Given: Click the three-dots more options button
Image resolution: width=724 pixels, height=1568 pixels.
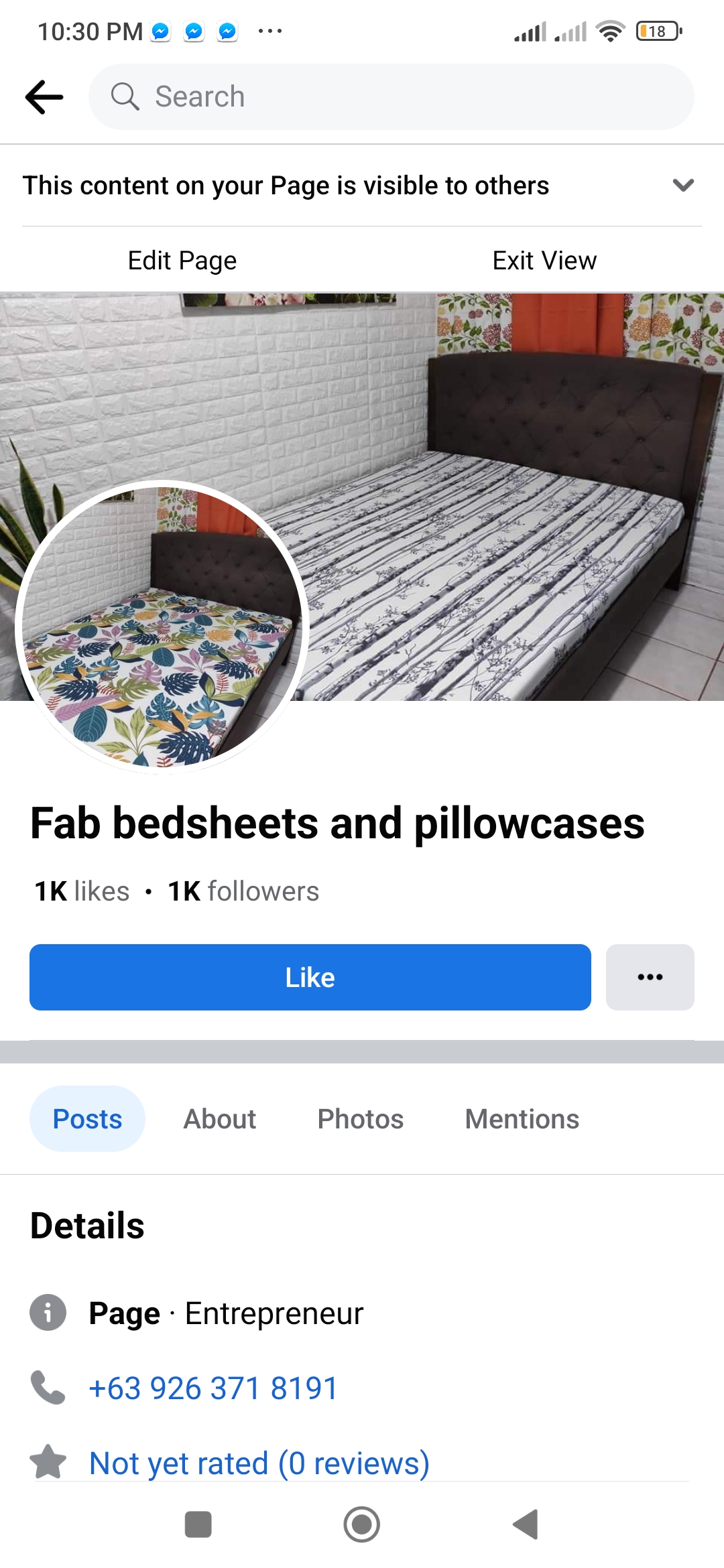Looking at the screenshot, I should point(650,977).
